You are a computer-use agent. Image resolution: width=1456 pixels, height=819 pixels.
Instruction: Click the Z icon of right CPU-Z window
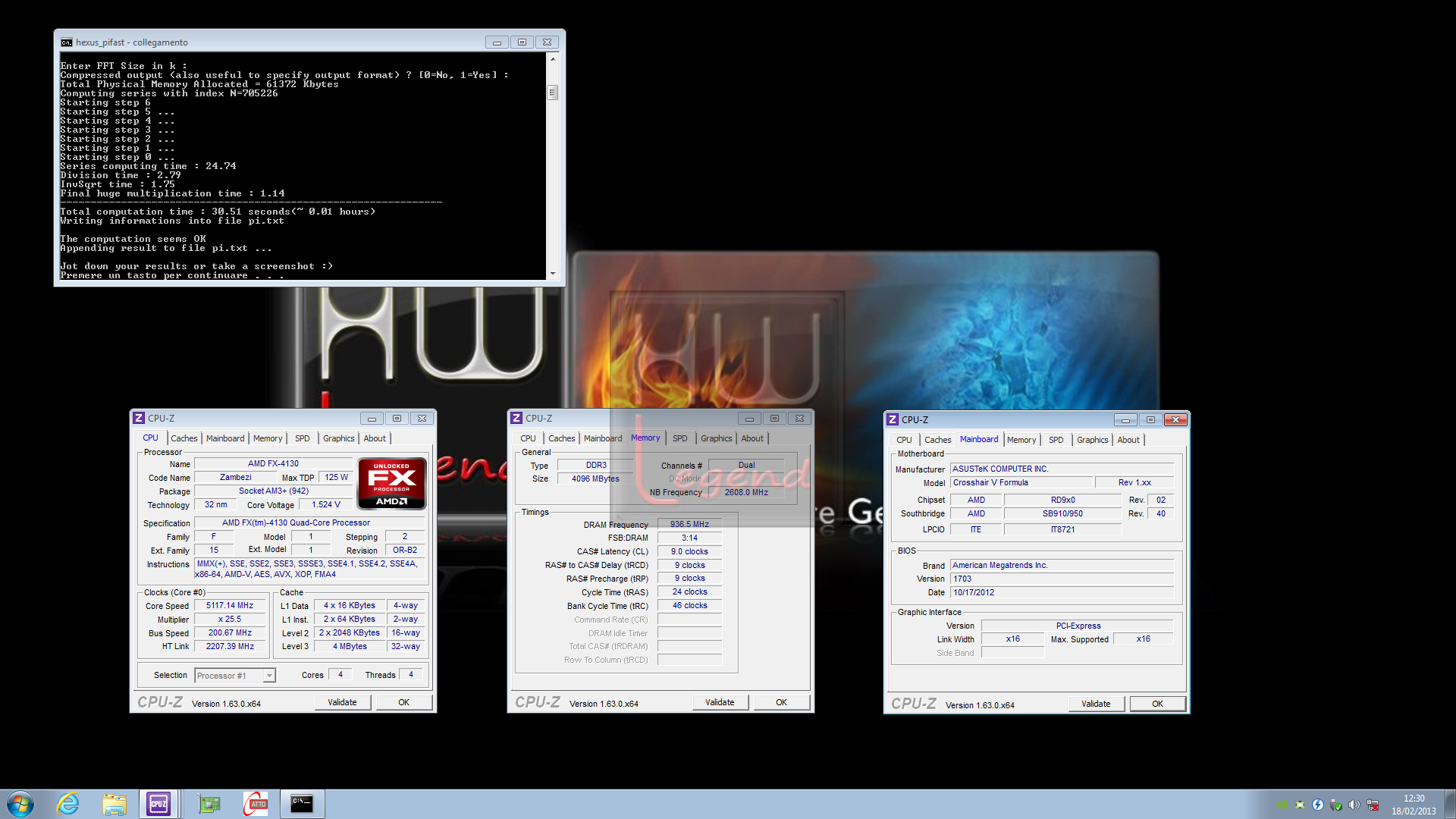pos(893,419)
